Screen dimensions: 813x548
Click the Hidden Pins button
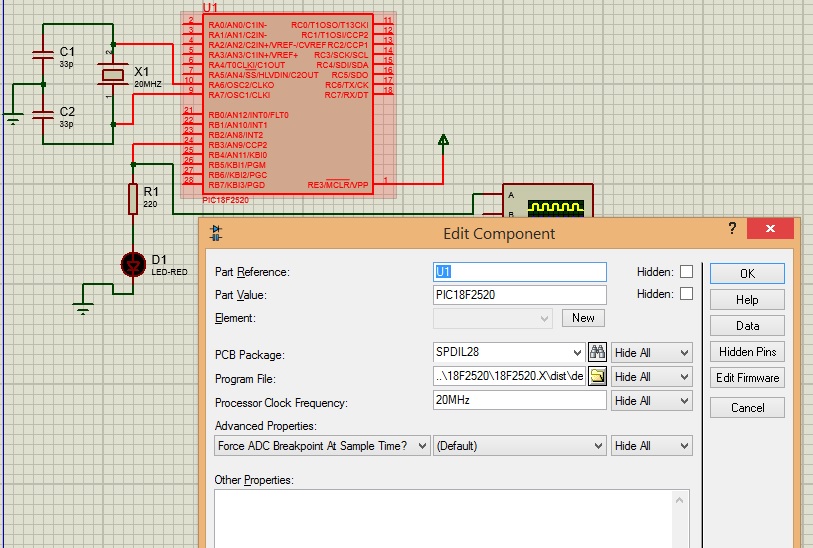(747, 352)
